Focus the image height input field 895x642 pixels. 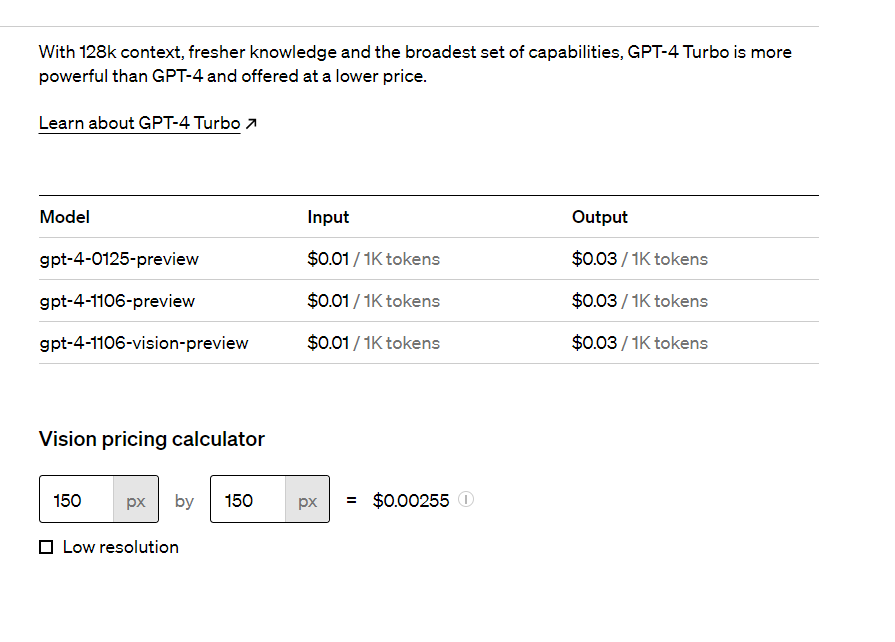[248, 500]
